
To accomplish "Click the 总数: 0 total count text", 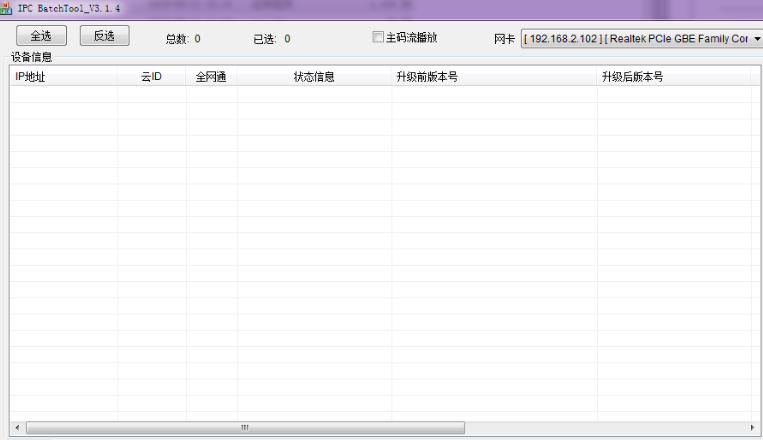I will (183, 39).
